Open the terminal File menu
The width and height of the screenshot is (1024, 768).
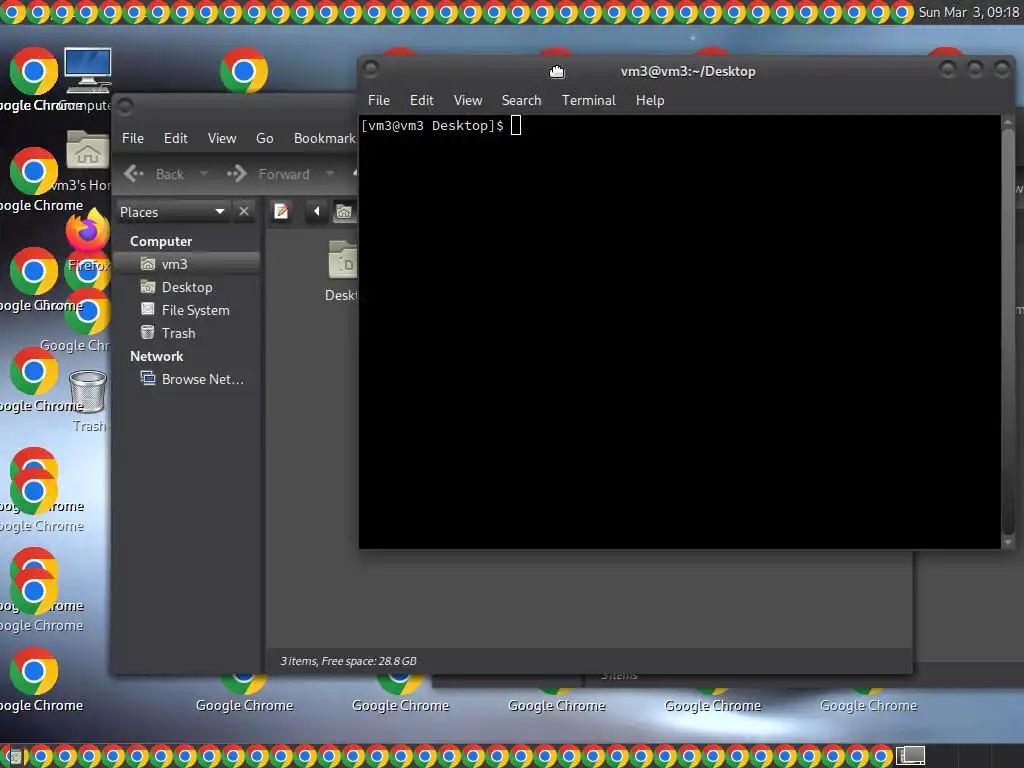pos(379,101)
